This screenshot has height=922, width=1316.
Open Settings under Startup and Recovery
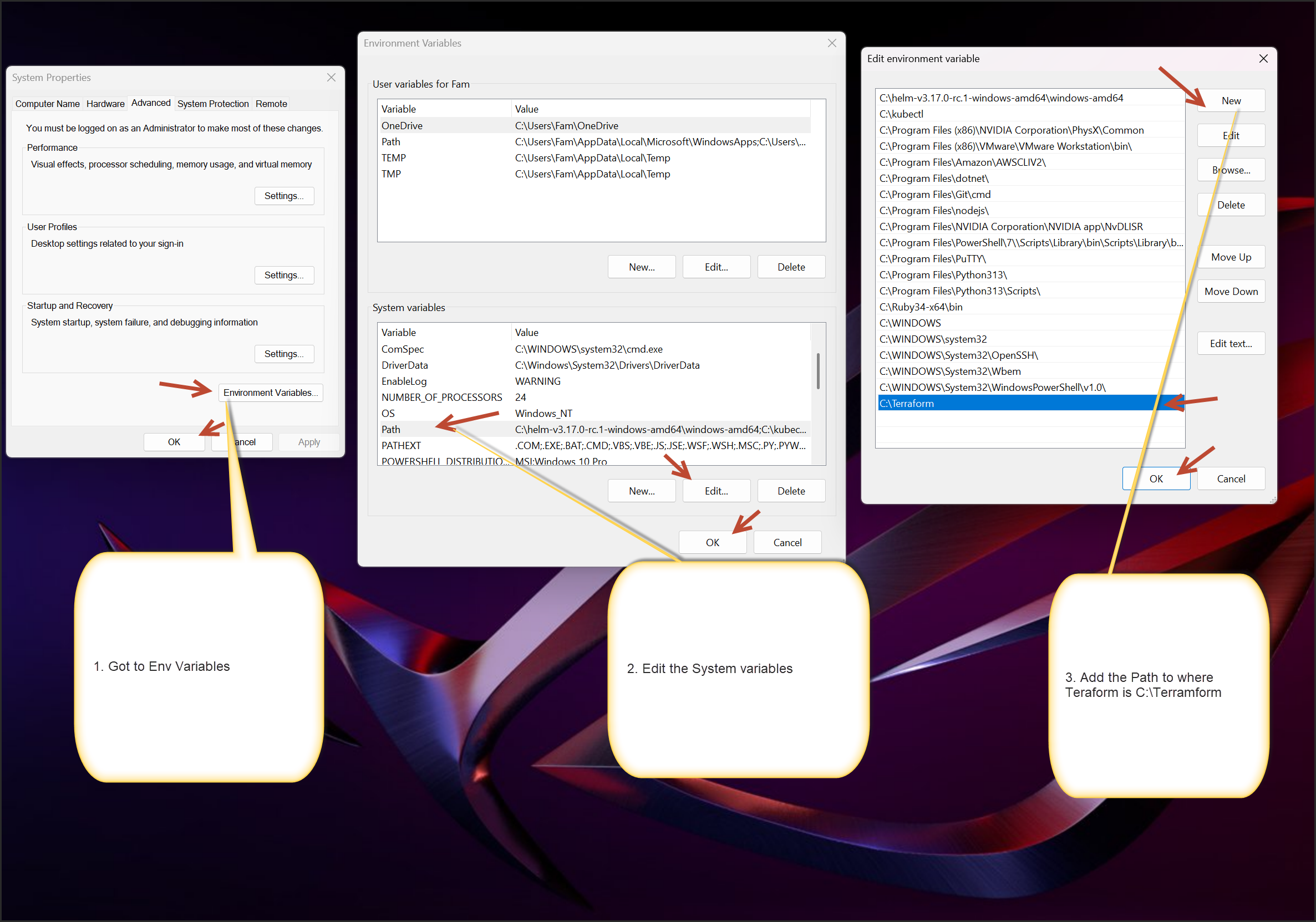point(284,354)
